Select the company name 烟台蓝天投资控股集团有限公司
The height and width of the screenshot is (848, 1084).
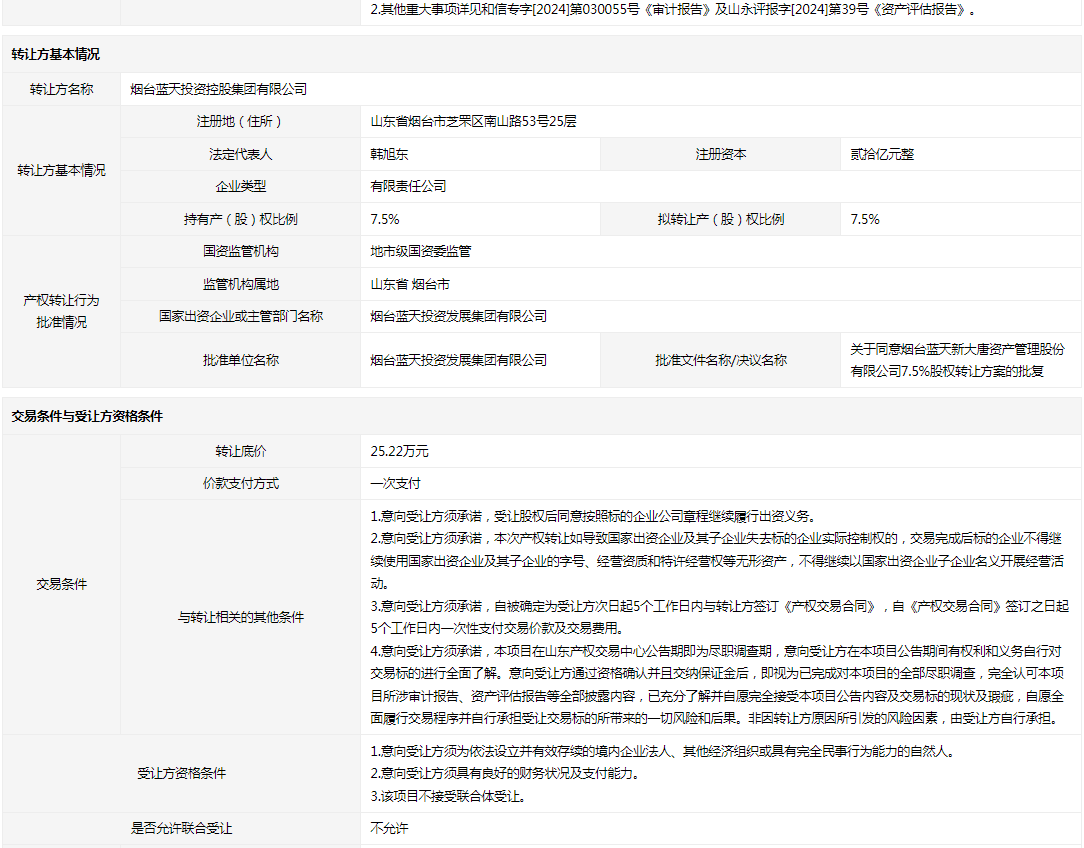219,89
